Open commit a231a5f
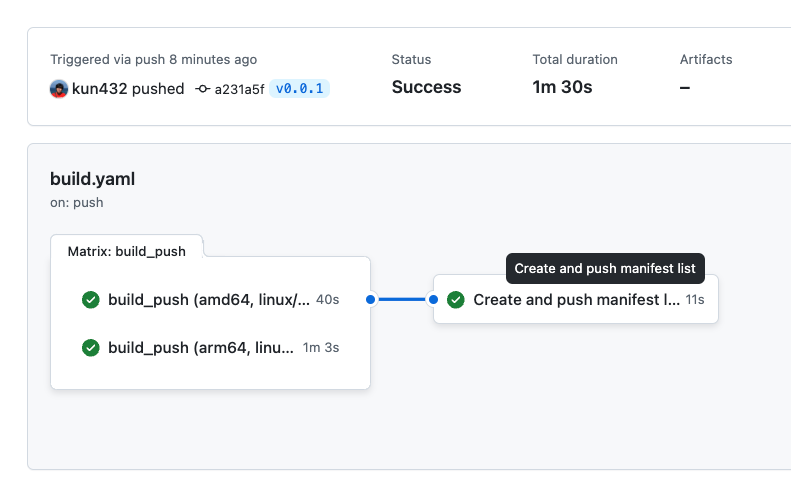This screenshot has width=791, height=503. click(x=239, y=89)
